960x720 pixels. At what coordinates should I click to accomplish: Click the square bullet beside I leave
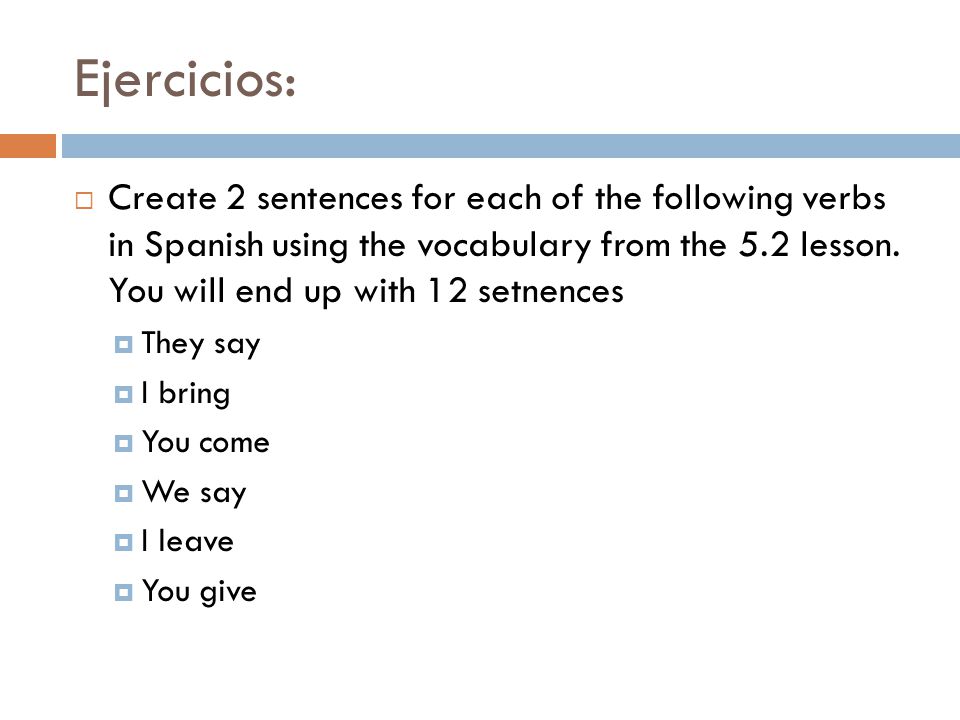tap(123, 542)
